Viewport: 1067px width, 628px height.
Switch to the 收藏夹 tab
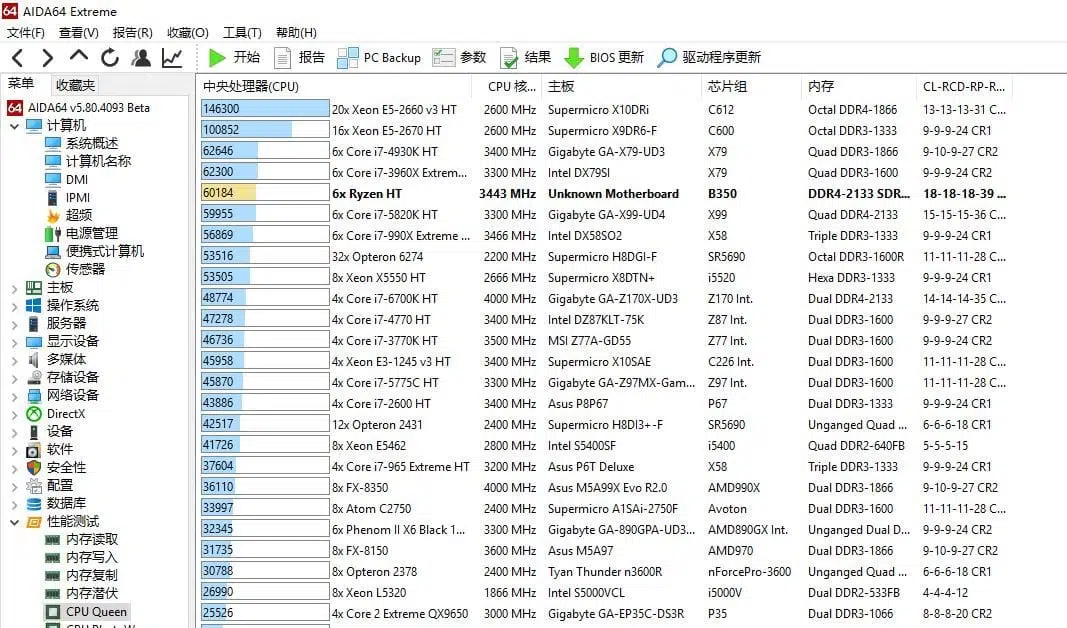[76, 85]
